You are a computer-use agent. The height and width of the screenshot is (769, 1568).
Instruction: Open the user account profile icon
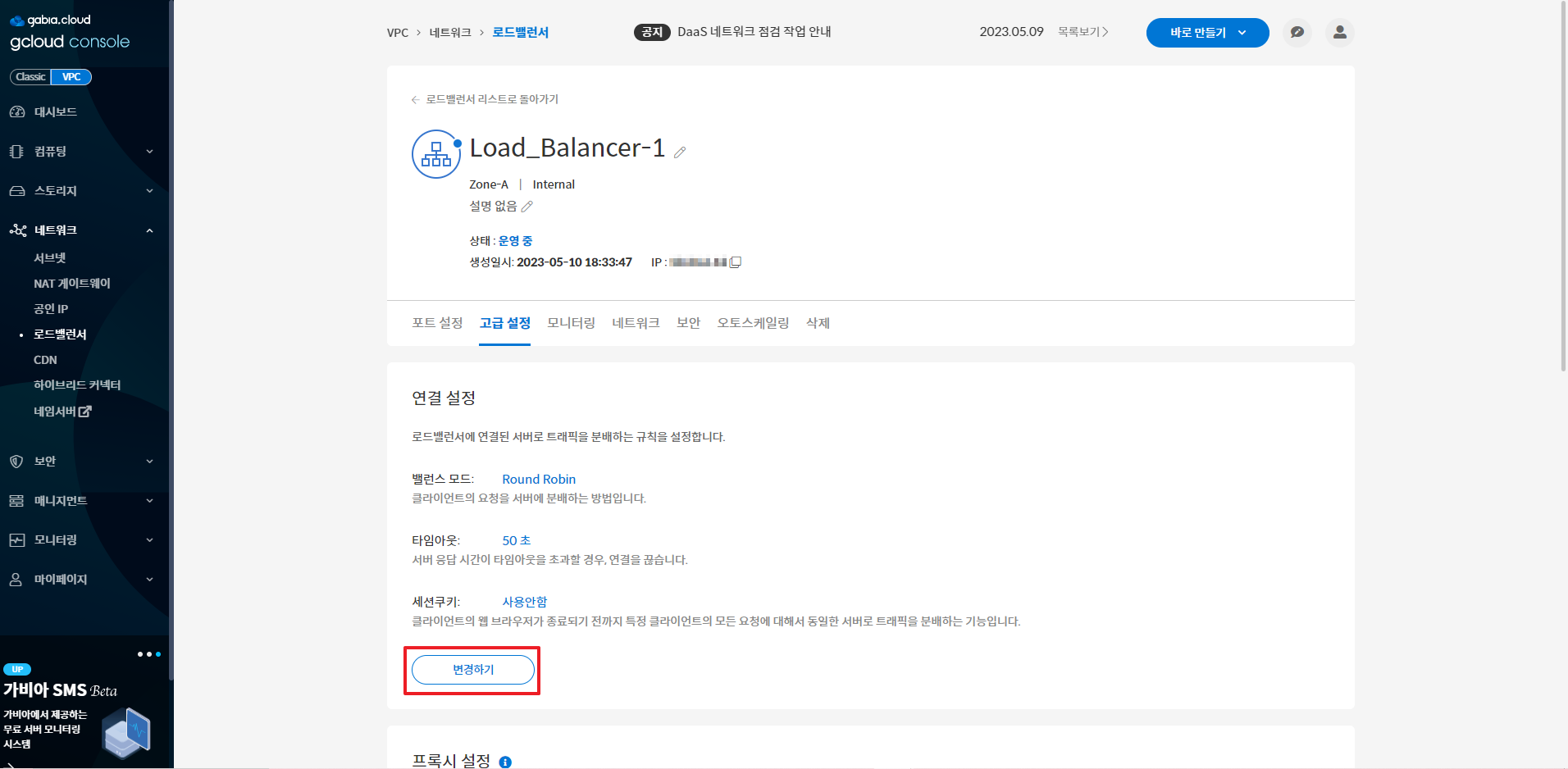coord(1339,32)
